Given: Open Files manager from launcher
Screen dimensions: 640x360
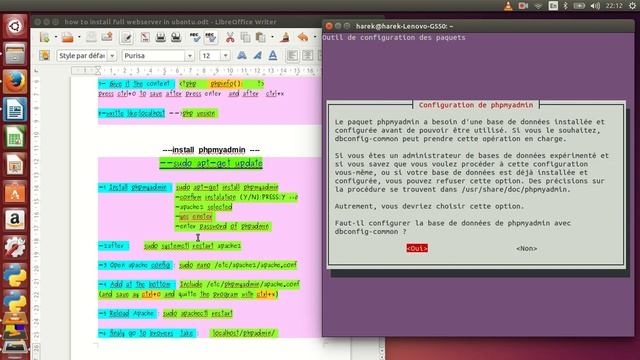Looking at the screenshot, I should pyautogui.click(x=15, y=54).
